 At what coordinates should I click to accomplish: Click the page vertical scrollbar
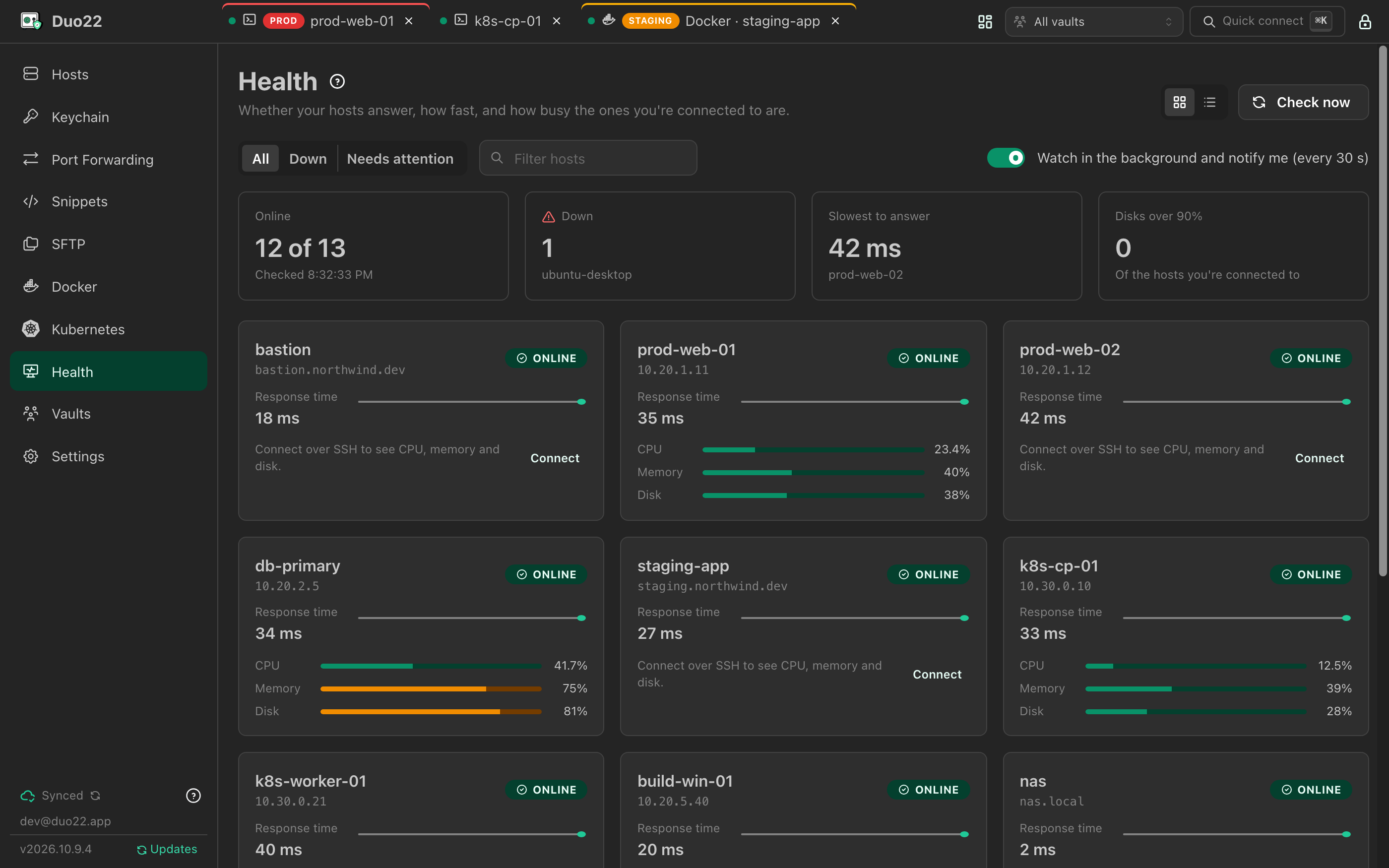1383,310
